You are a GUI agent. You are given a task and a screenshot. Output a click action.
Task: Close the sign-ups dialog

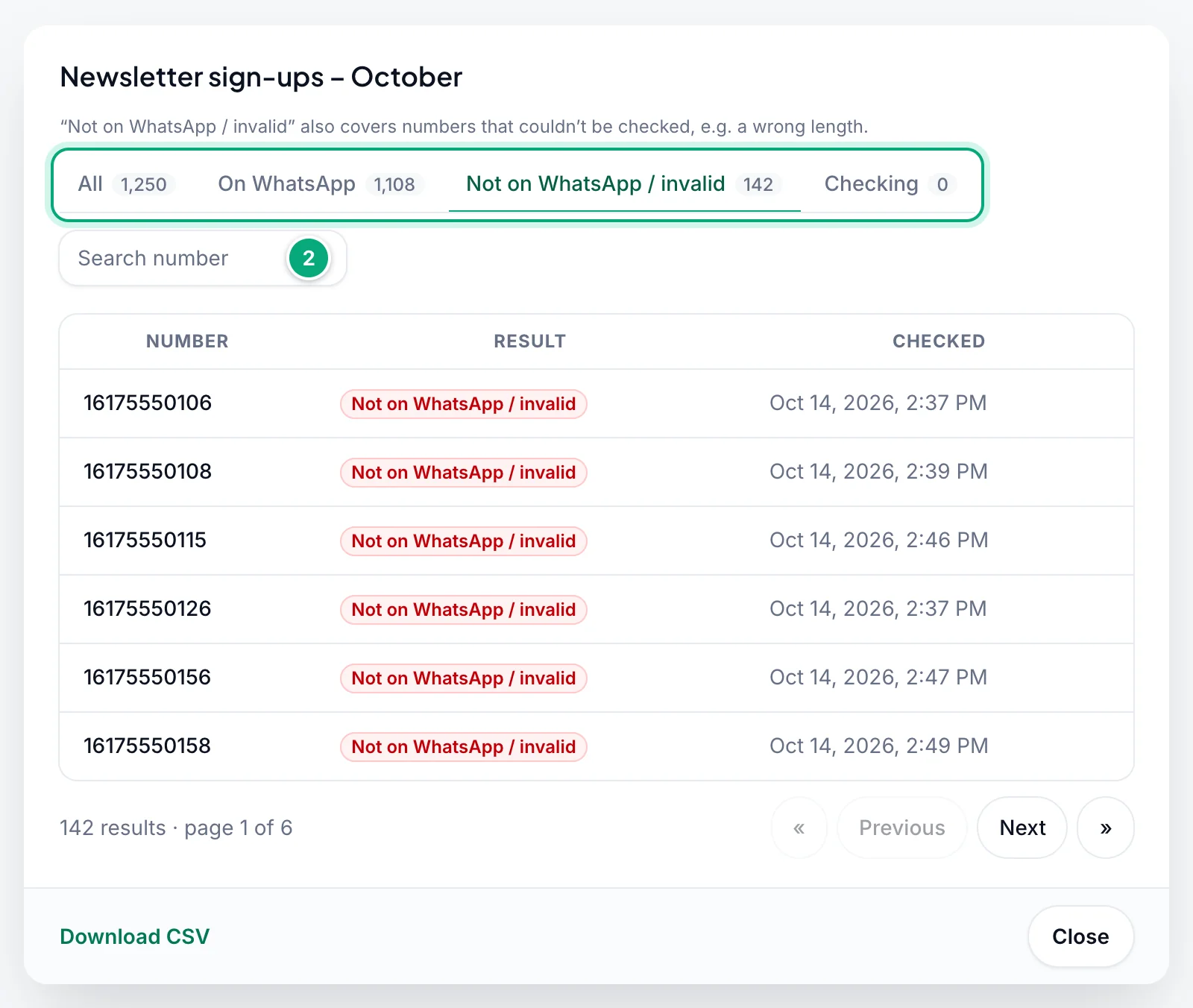pos(1080,936)
